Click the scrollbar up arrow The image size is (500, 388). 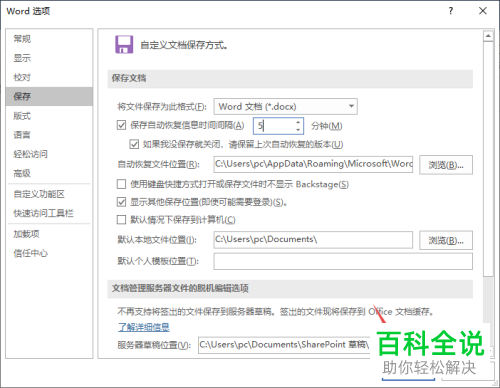(x=488, y=36)
